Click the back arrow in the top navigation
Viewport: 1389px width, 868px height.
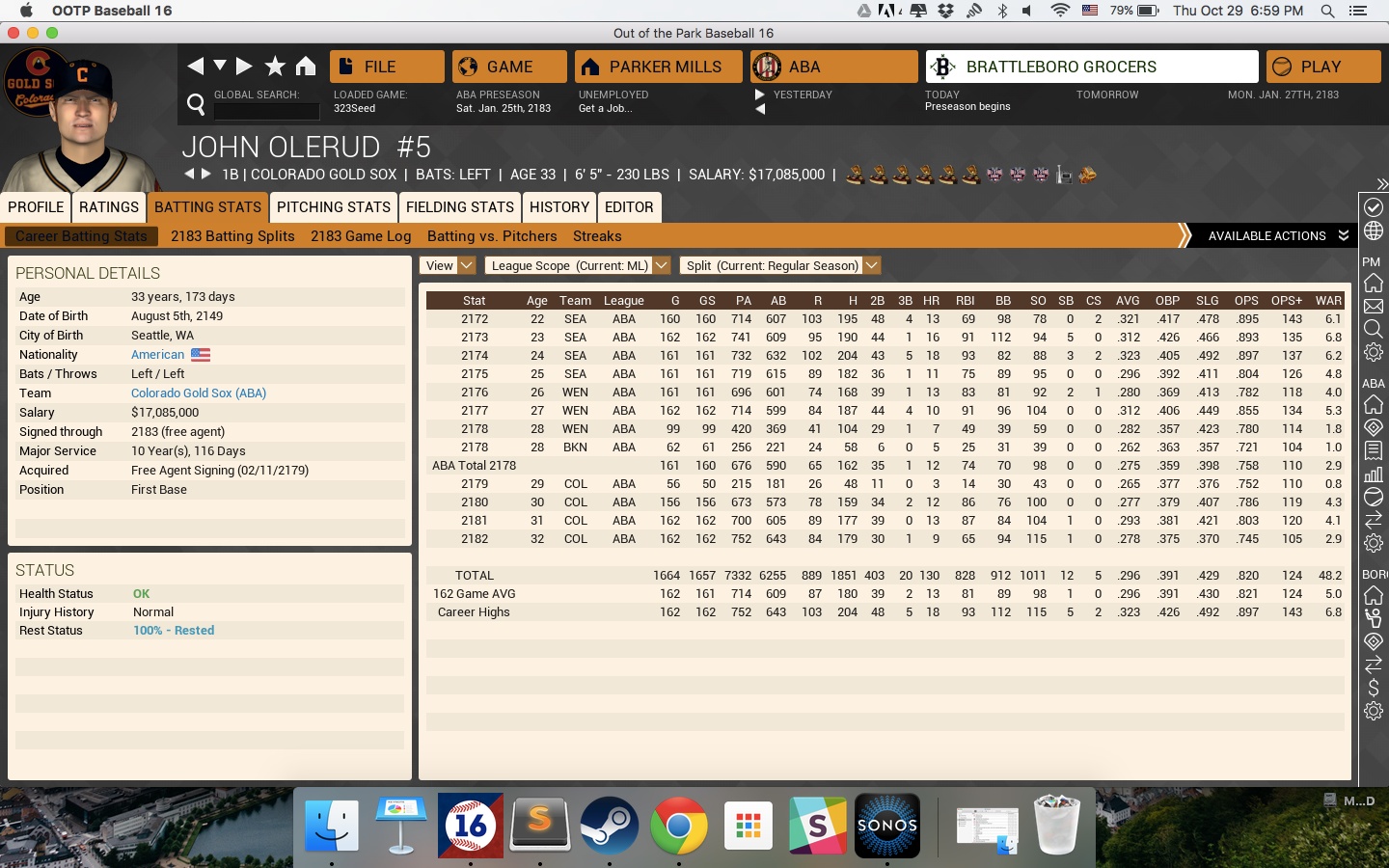(x=196, y=66)
